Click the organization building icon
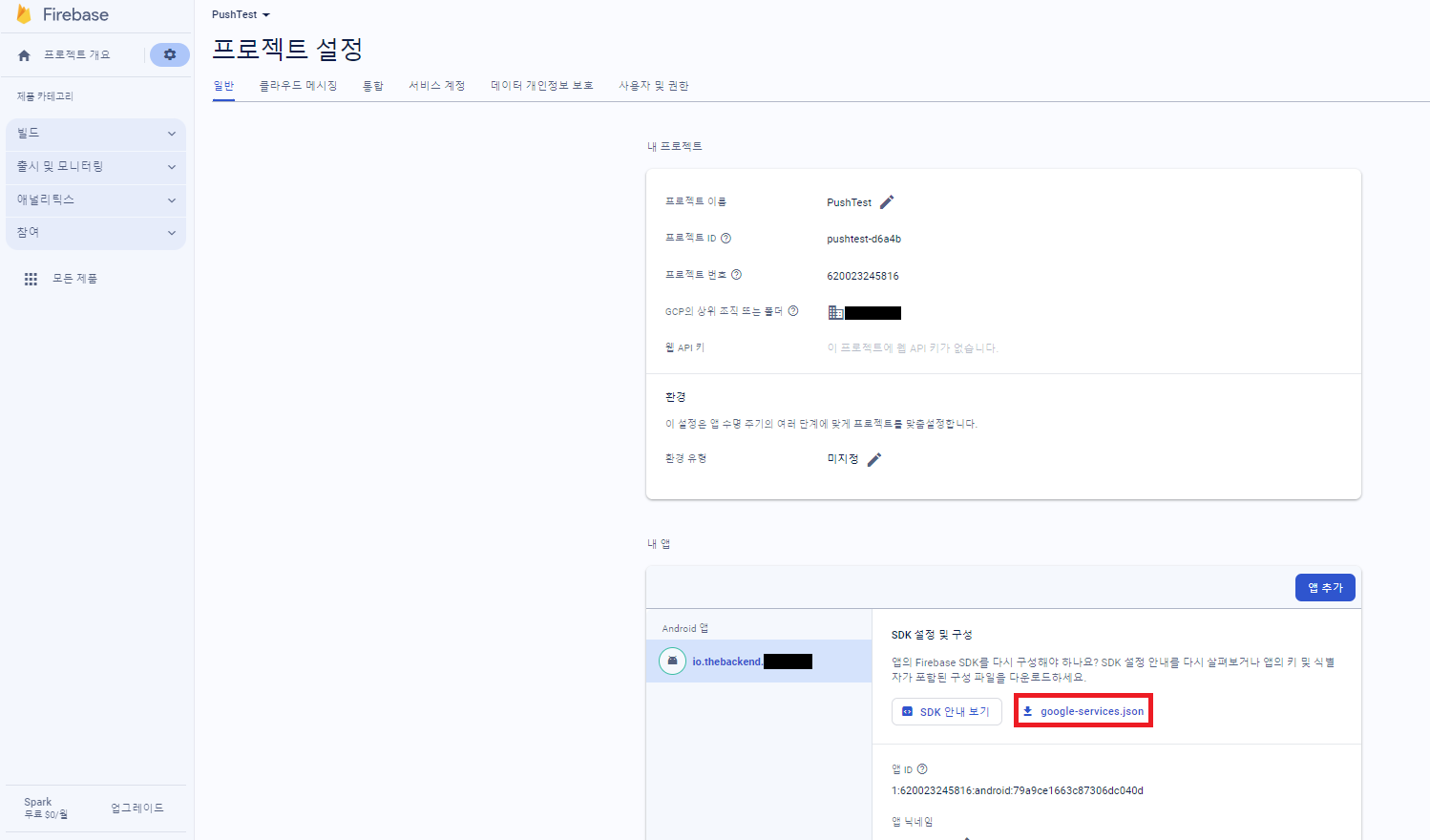 835,312
